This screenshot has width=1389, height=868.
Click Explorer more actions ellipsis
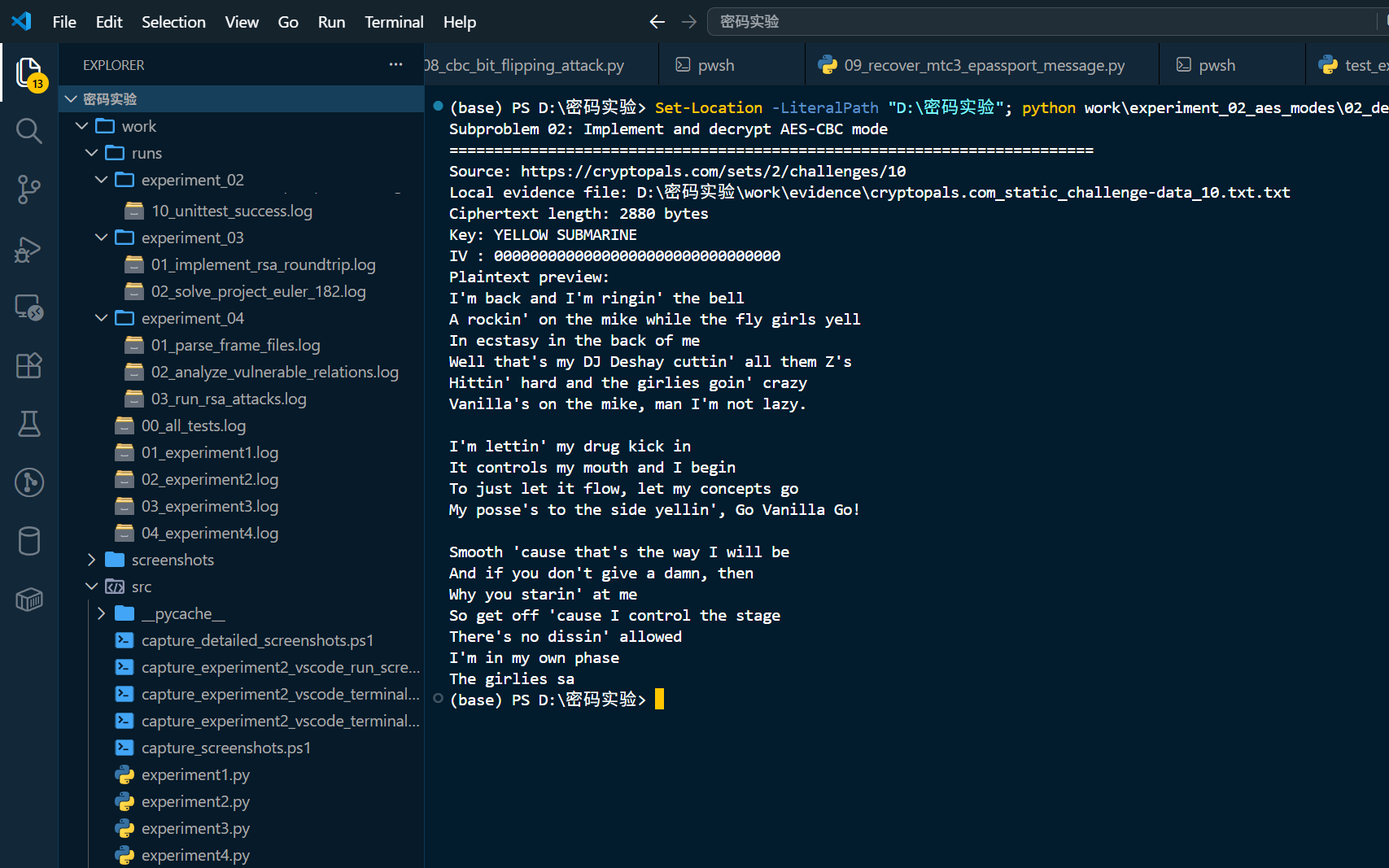tap(395, 65)
